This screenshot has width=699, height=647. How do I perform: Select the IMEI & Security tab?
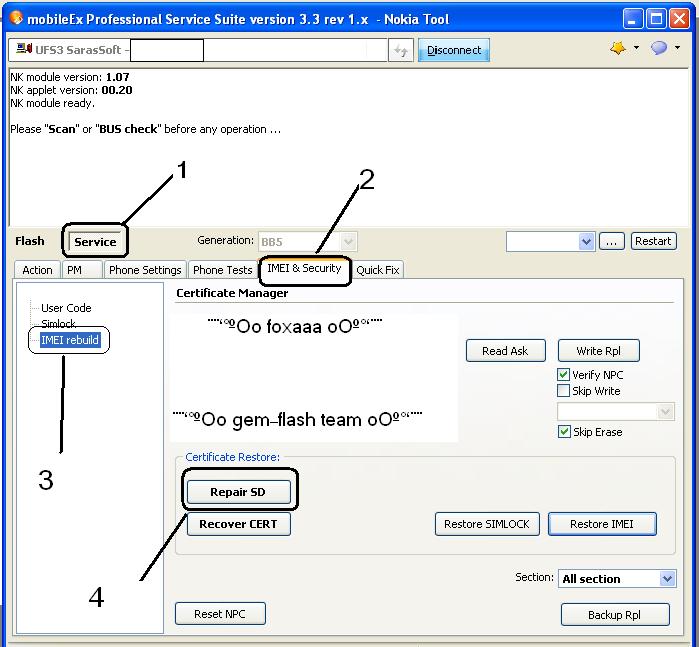[x=304, y=268]
